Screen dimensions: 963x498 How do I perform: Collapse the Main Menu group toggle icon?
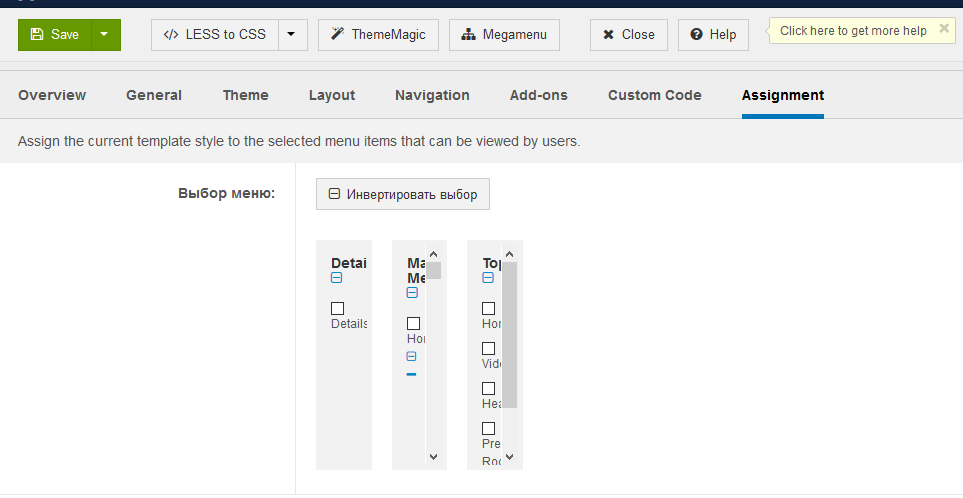(x=412, y=293)
